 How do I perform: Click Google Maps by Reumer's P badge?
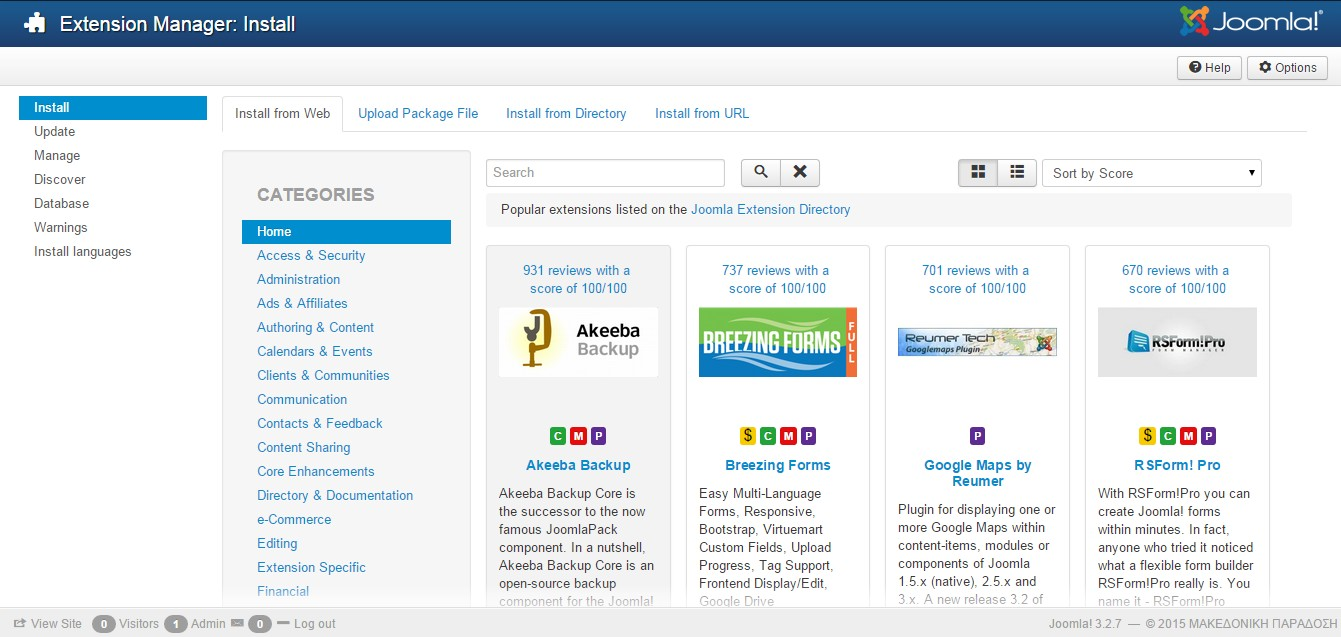(978, 436)
